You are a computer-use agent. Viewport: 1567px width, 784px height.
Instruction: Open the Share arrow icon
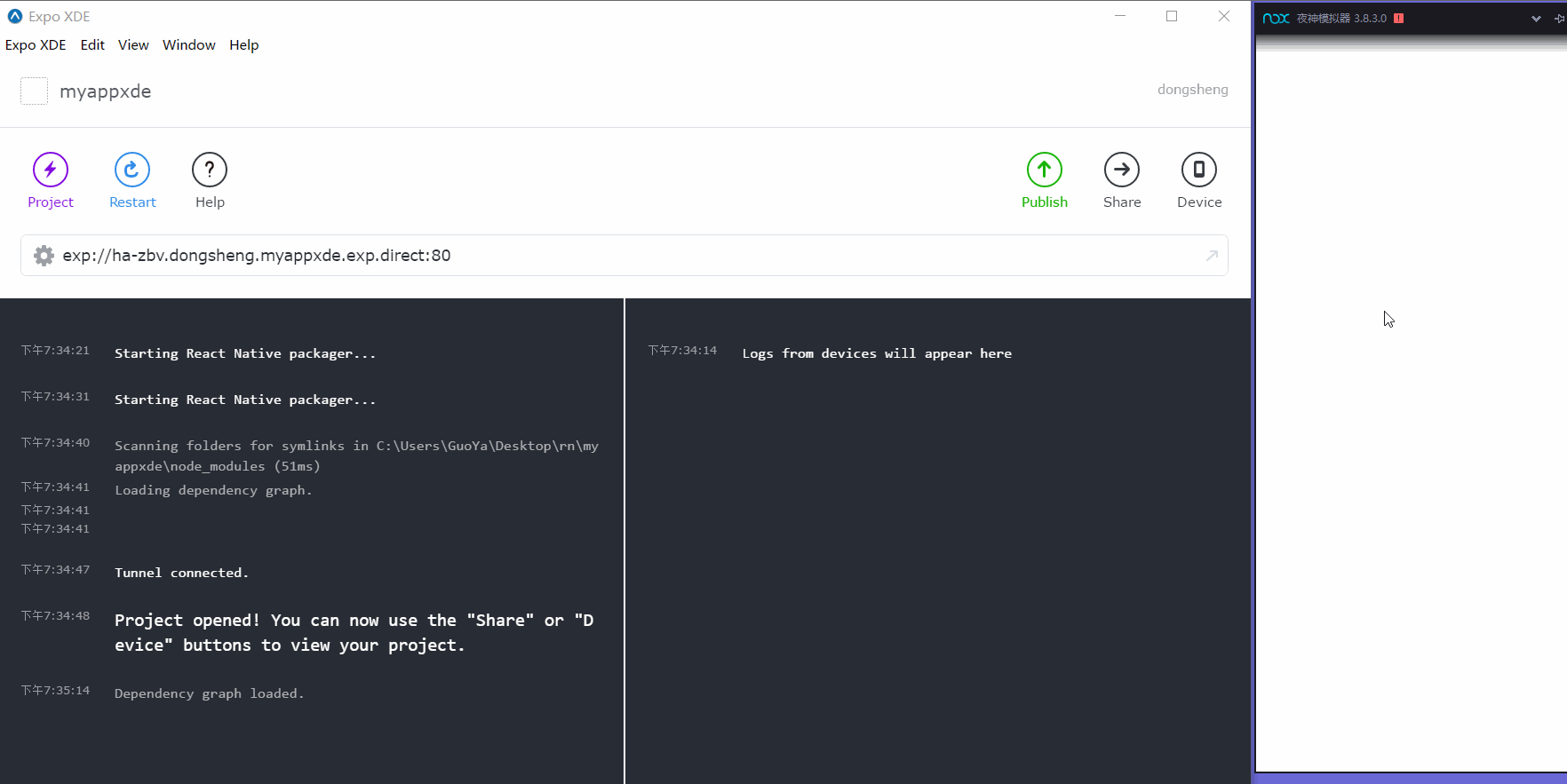(1122, 170)
